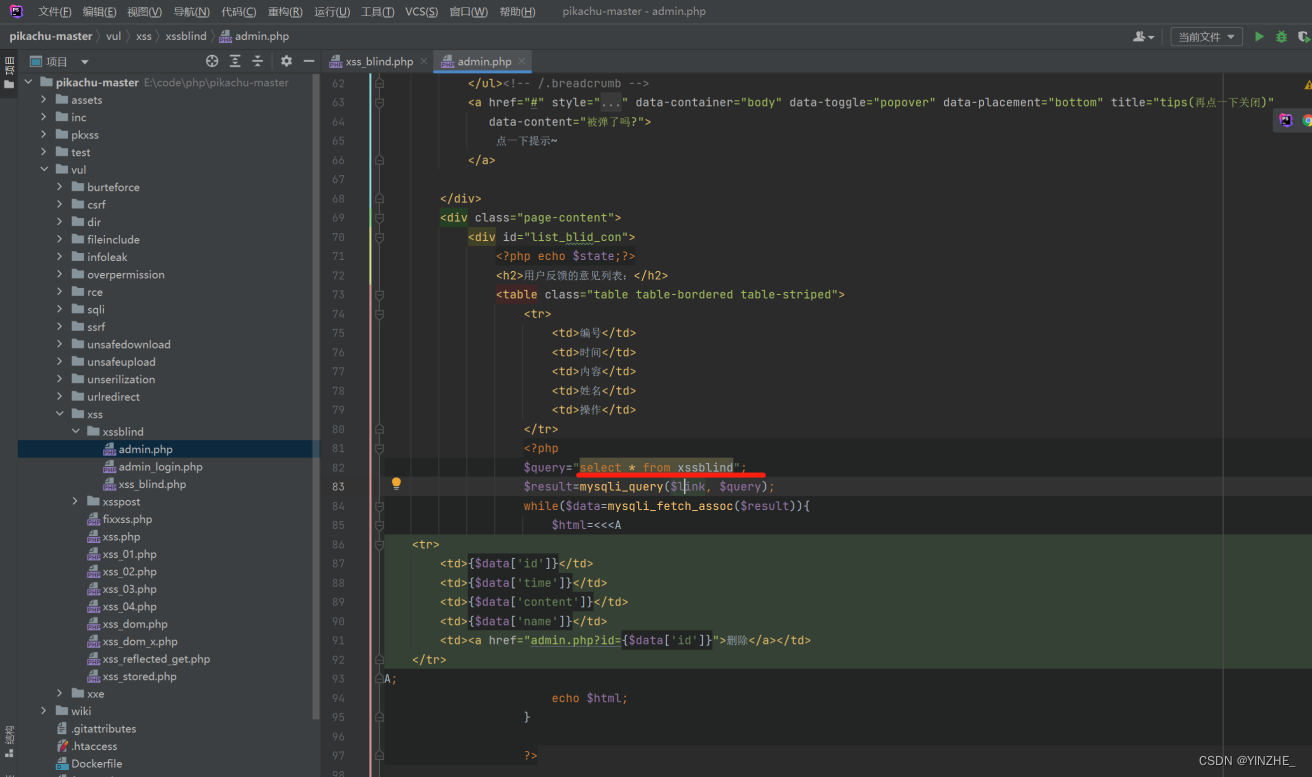The width and height of the screenshot is (1312, 777).
Task: Open the 运行(U) menu
Action: pos(332,12)
